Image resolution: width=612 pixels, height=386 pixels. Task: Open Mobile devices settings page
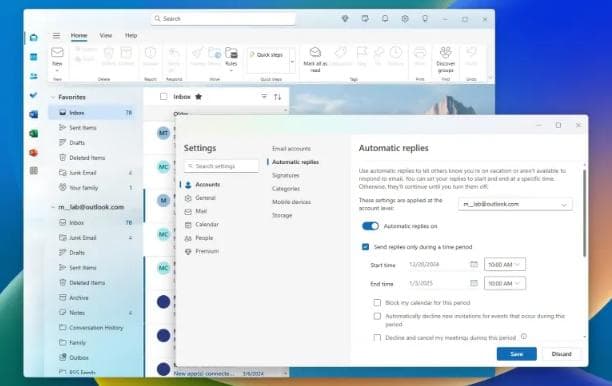pos(292,202)
